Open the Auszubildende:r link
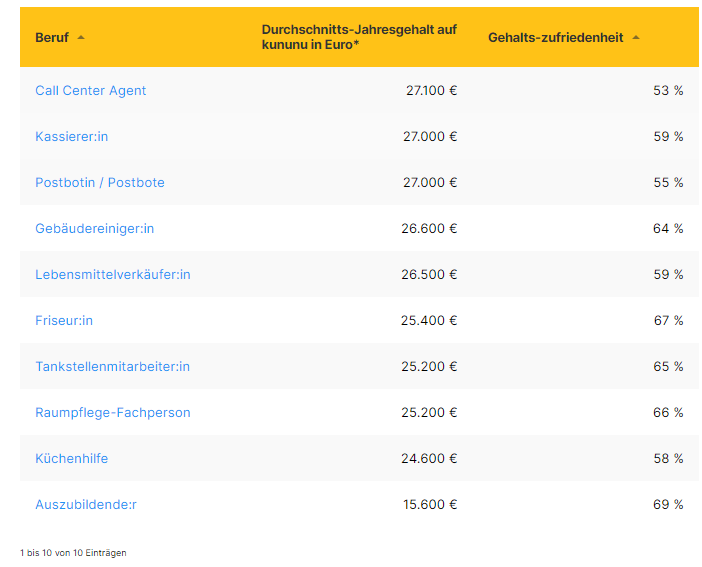Viewport: 702px width, 567px height. [x=86, y=505]
